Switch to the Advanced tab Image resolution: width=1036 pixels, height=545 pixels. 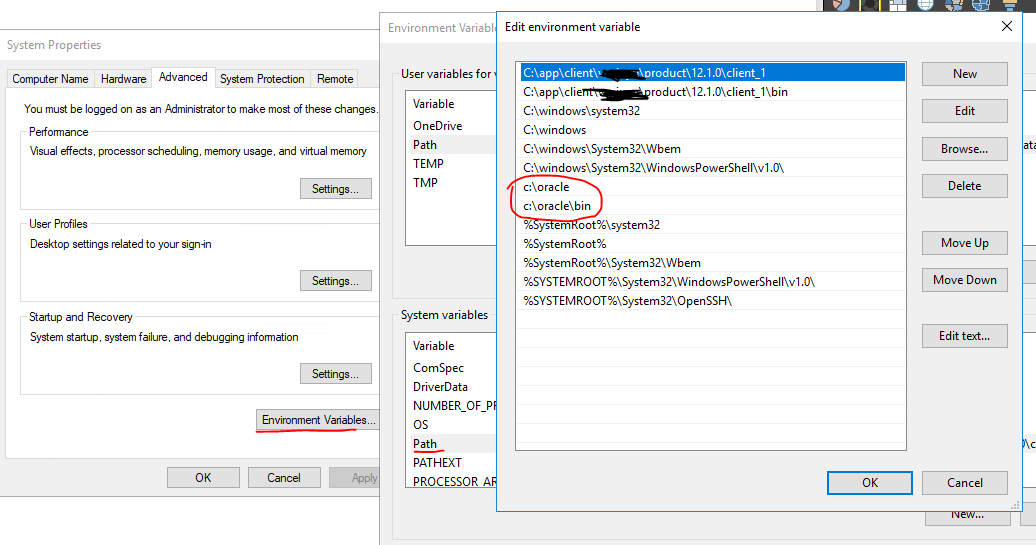pyautogui.click(x=183, y=77)
